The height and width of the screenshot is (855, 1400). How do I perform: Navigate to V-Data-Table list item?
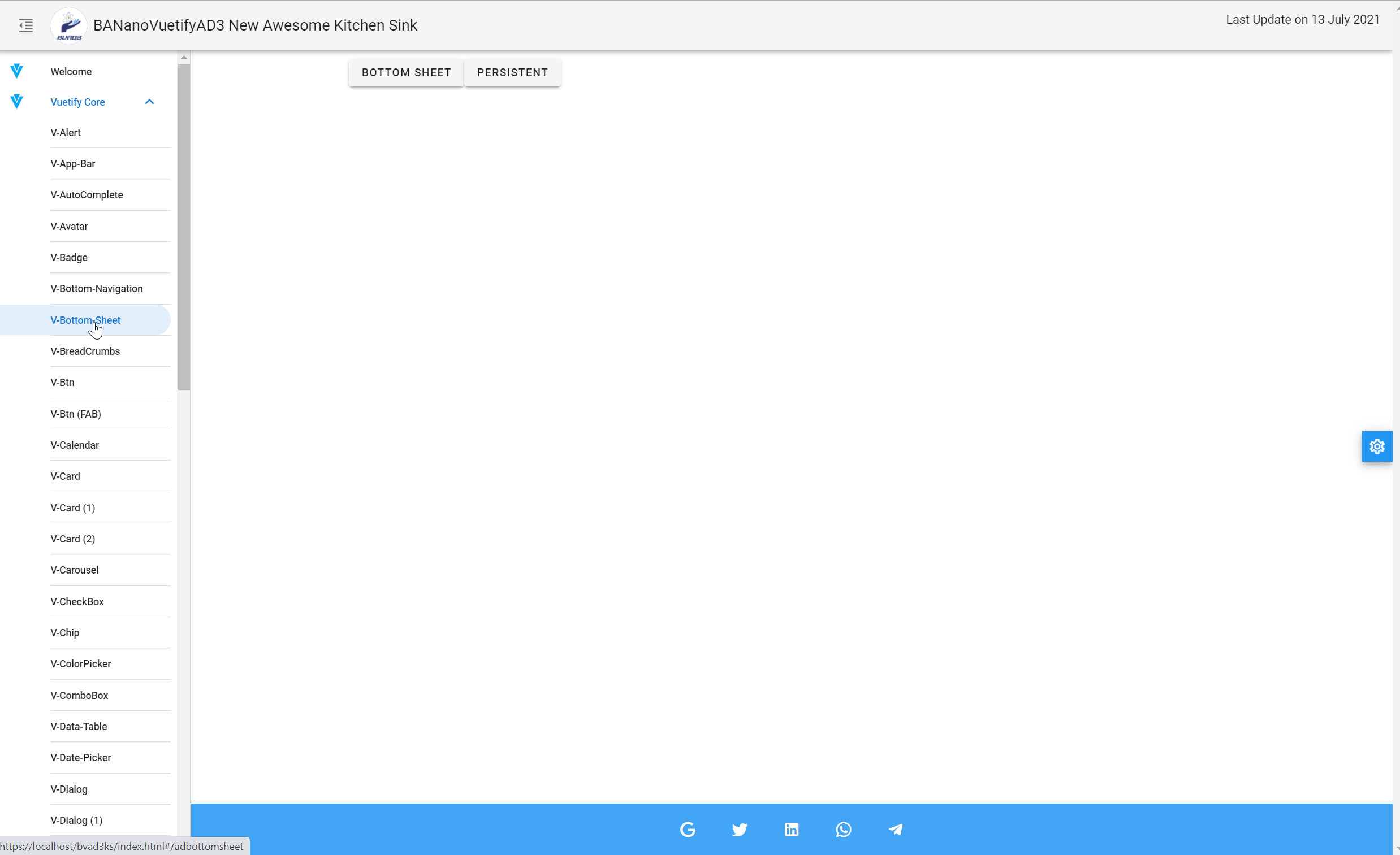click(79, 726)
